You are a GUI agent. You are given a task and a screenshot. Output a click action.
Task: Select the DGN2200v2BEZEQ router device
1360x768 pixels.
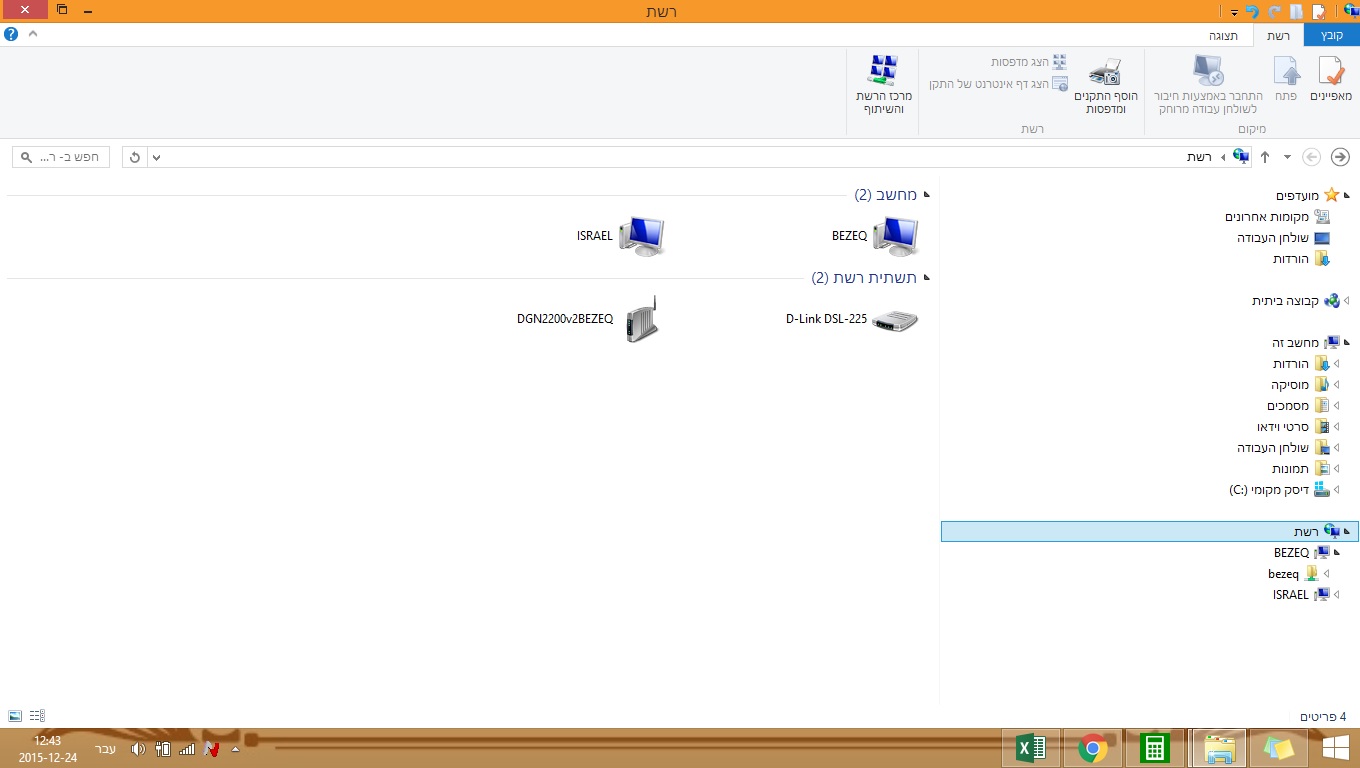[x=588, y=319]
